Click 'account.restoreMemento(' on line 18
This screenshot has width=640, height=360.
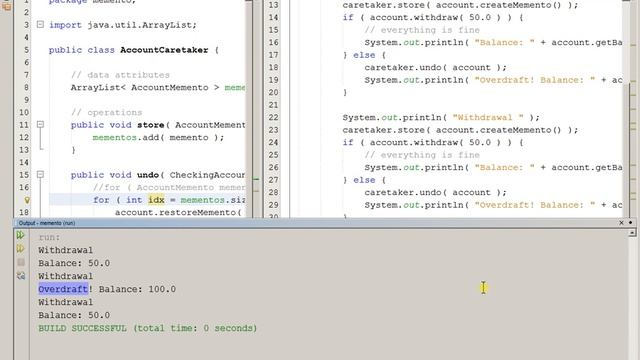178,212
